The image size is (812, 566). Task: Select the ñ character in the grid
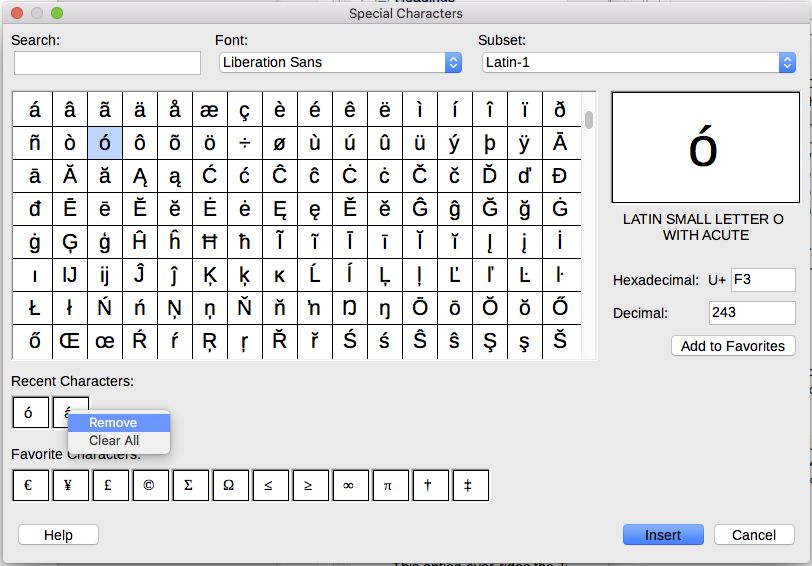[x=35, y=143]
